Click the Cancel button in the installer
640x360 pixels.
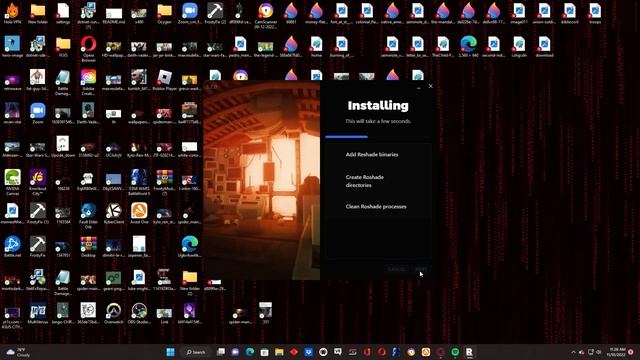tap(397, 269)
